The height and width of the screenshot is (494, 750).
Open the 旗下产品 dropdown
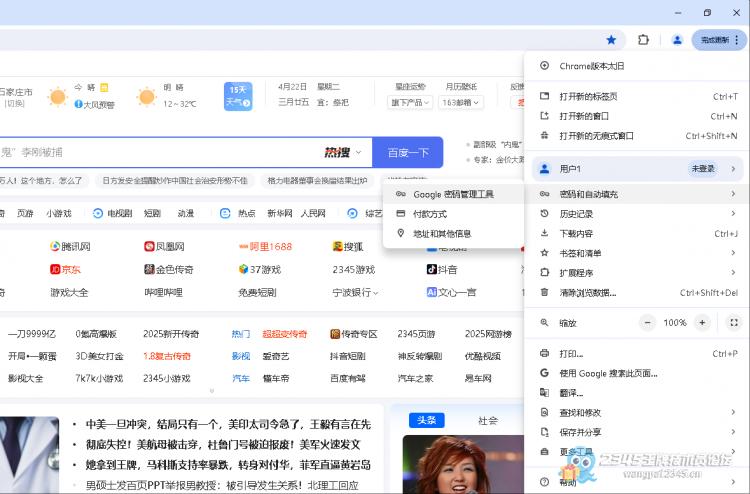410,102
